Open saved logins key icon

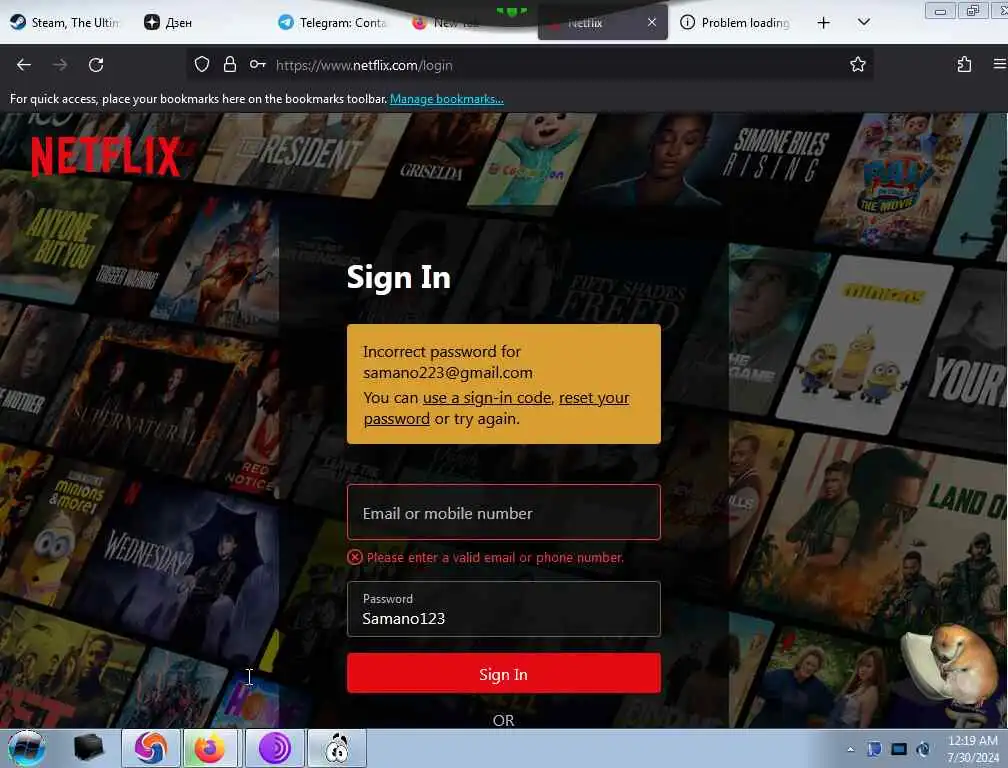point(258,65)
